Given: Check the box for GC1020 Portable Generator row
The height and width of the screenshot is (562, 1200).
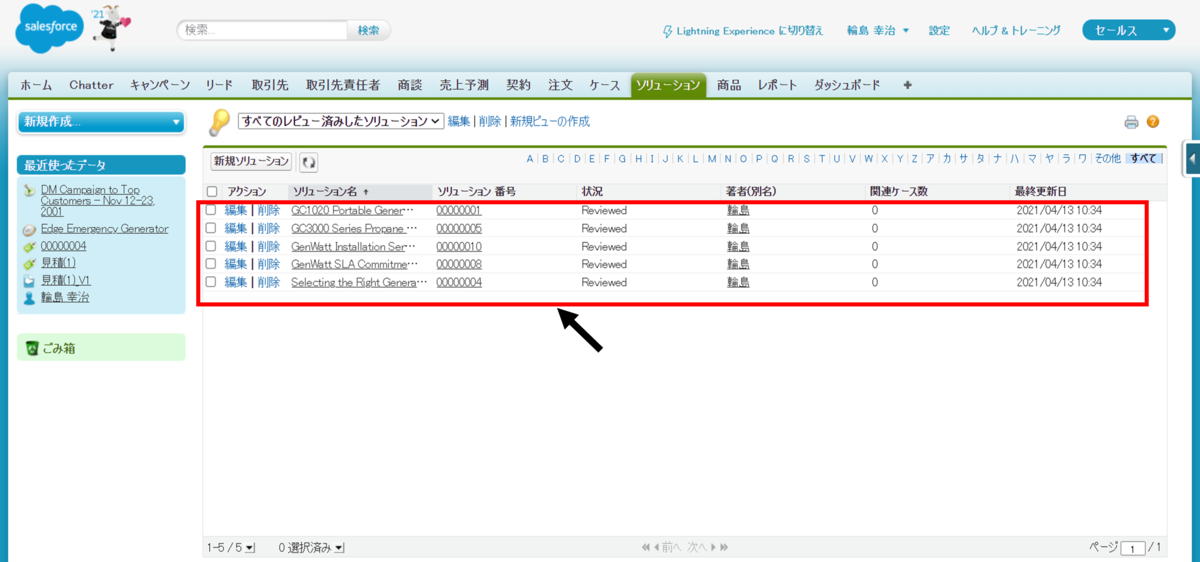Looking at the screenshot, I should [x=211, y=210].
